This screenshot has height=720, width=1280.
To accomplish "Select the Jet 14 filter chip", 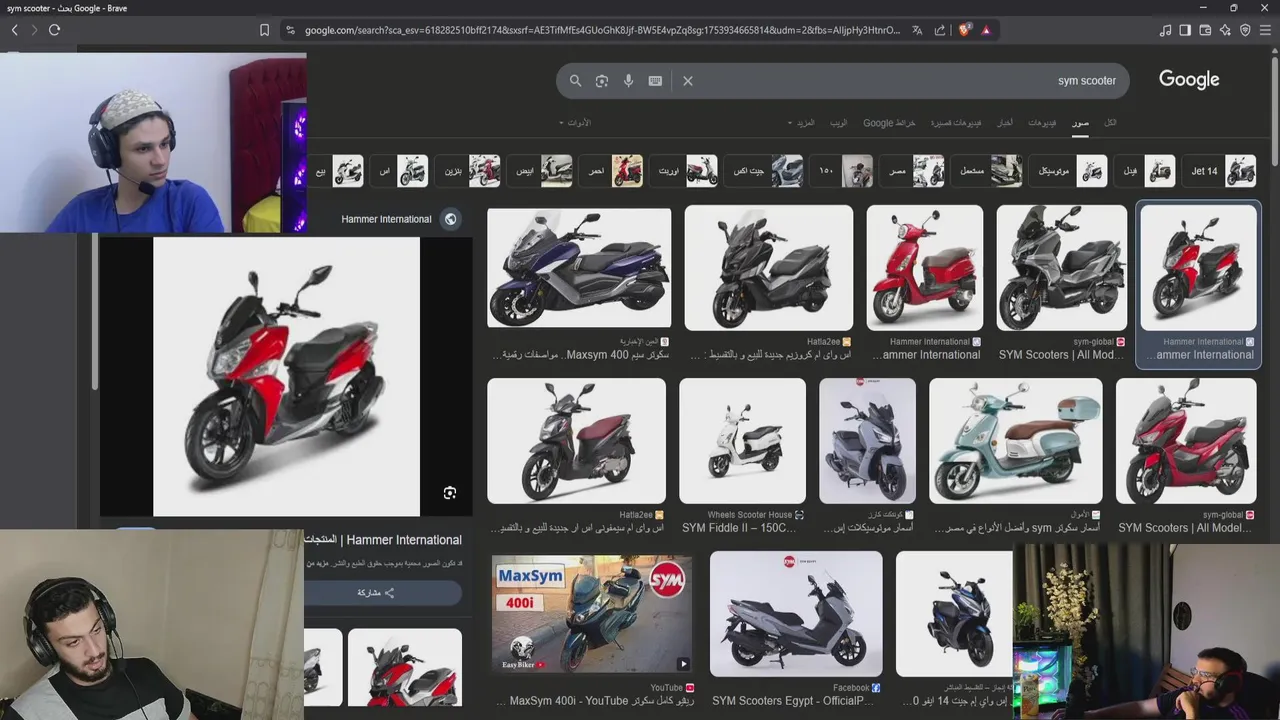I will coord(1220,171).
